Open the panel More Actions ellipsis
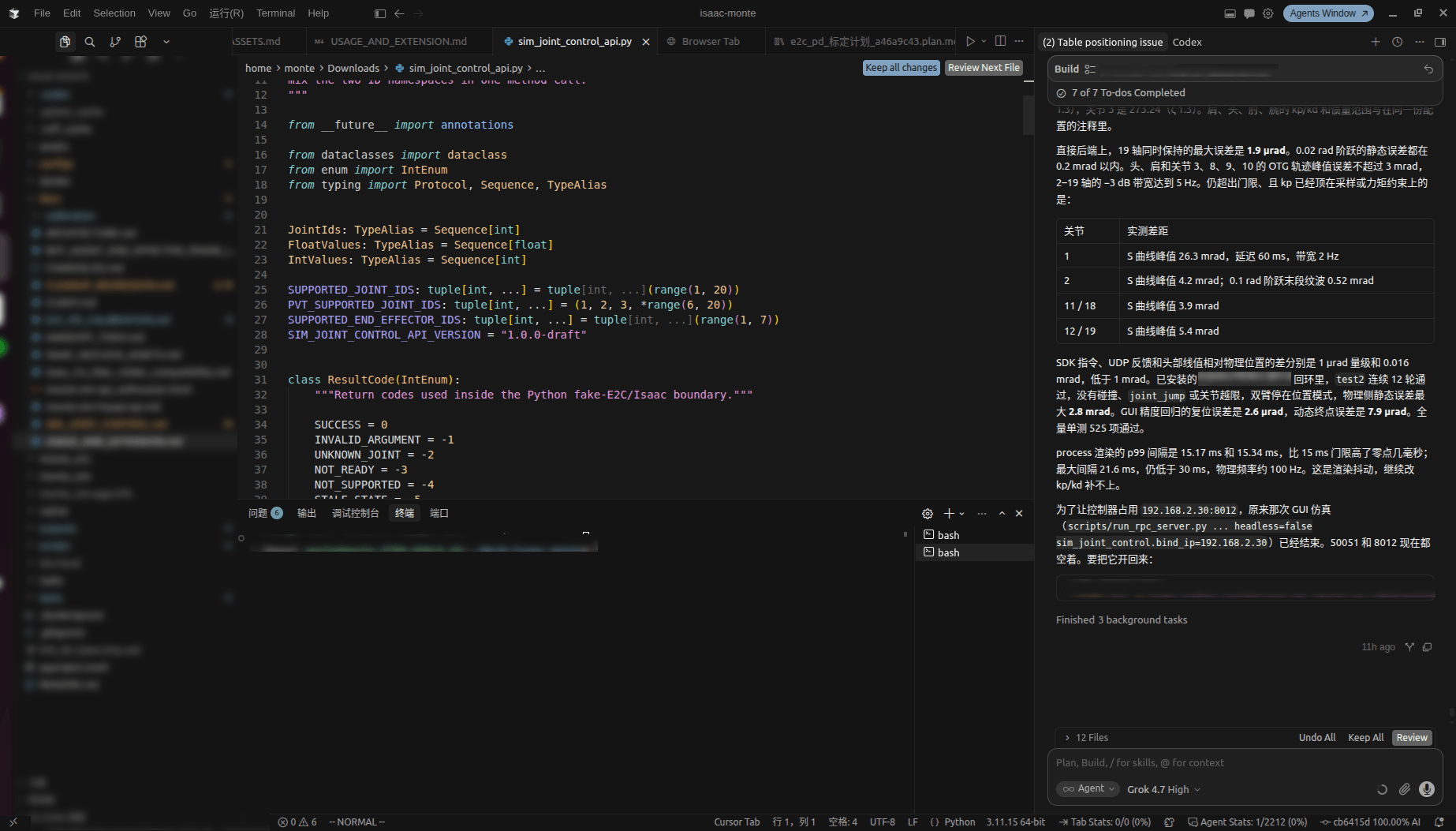 [982, 514]
